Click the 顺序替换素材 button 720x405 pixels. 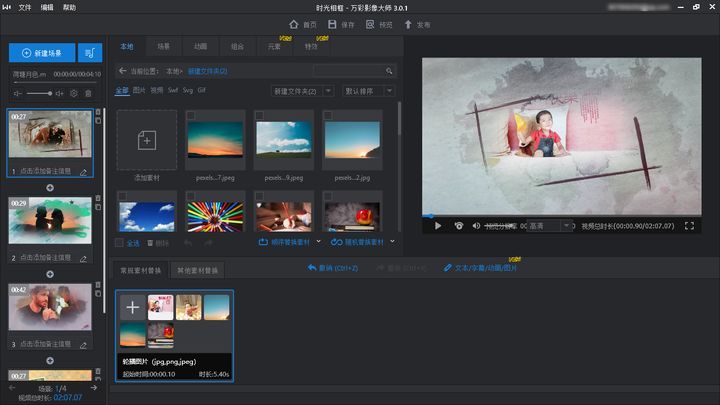coord(284,242)
